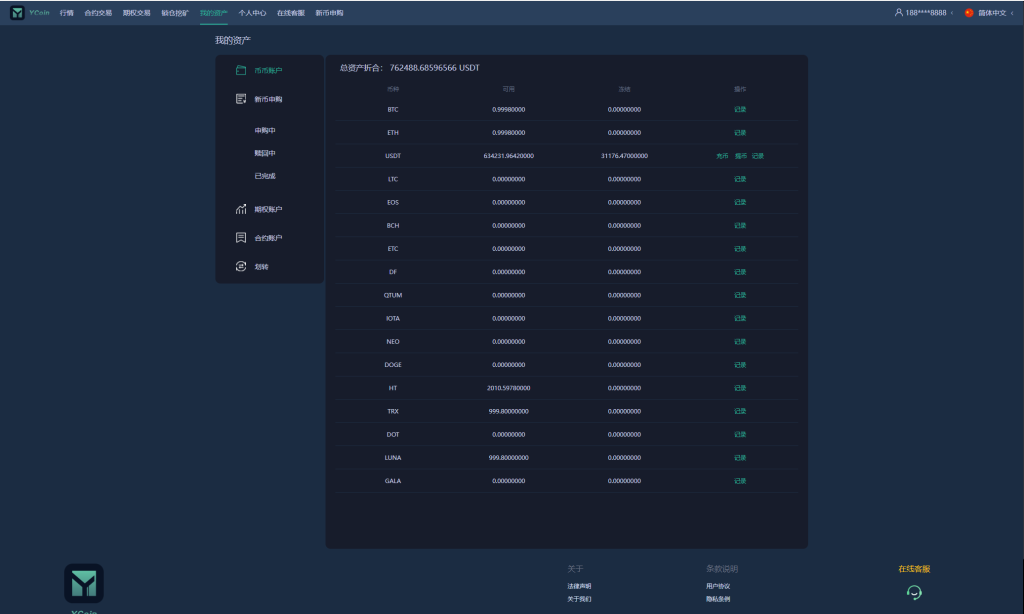Click the BTC coin name cell
Screen dimensions: 1024x614
(392, 110)
